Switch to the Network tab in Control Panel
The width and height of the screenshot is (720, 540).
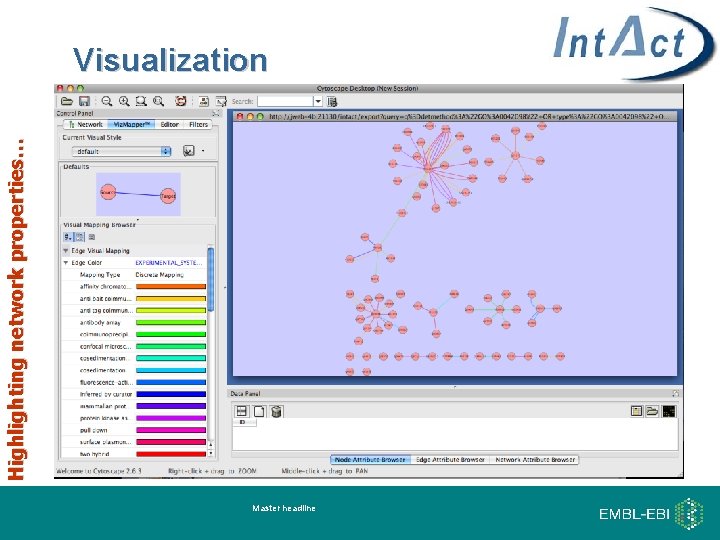[85, 124]
